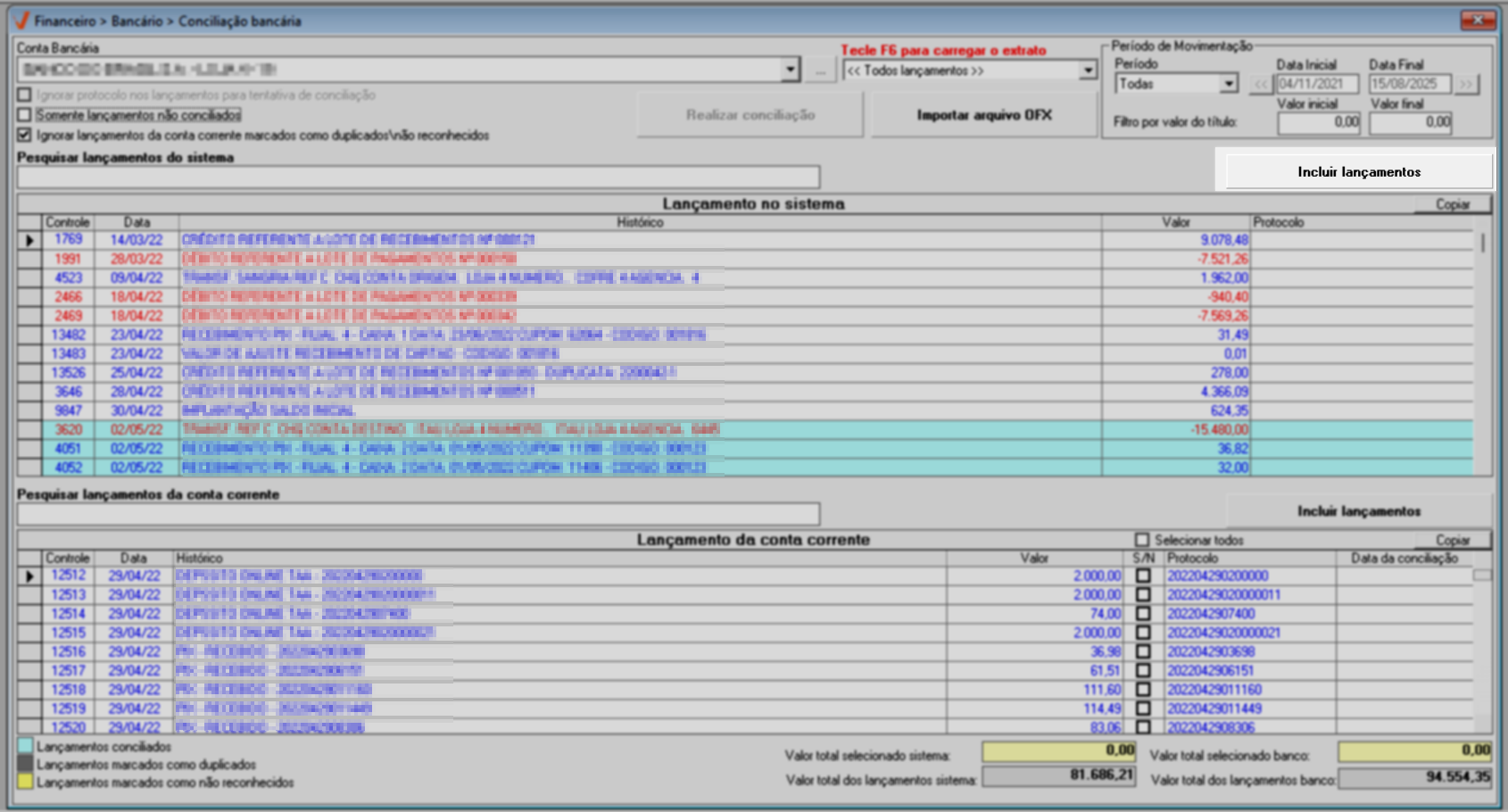This screenshot has height=812, width=1508.
Task: Click the bank total field '94.554,35'
Action: pos(1415,777)
